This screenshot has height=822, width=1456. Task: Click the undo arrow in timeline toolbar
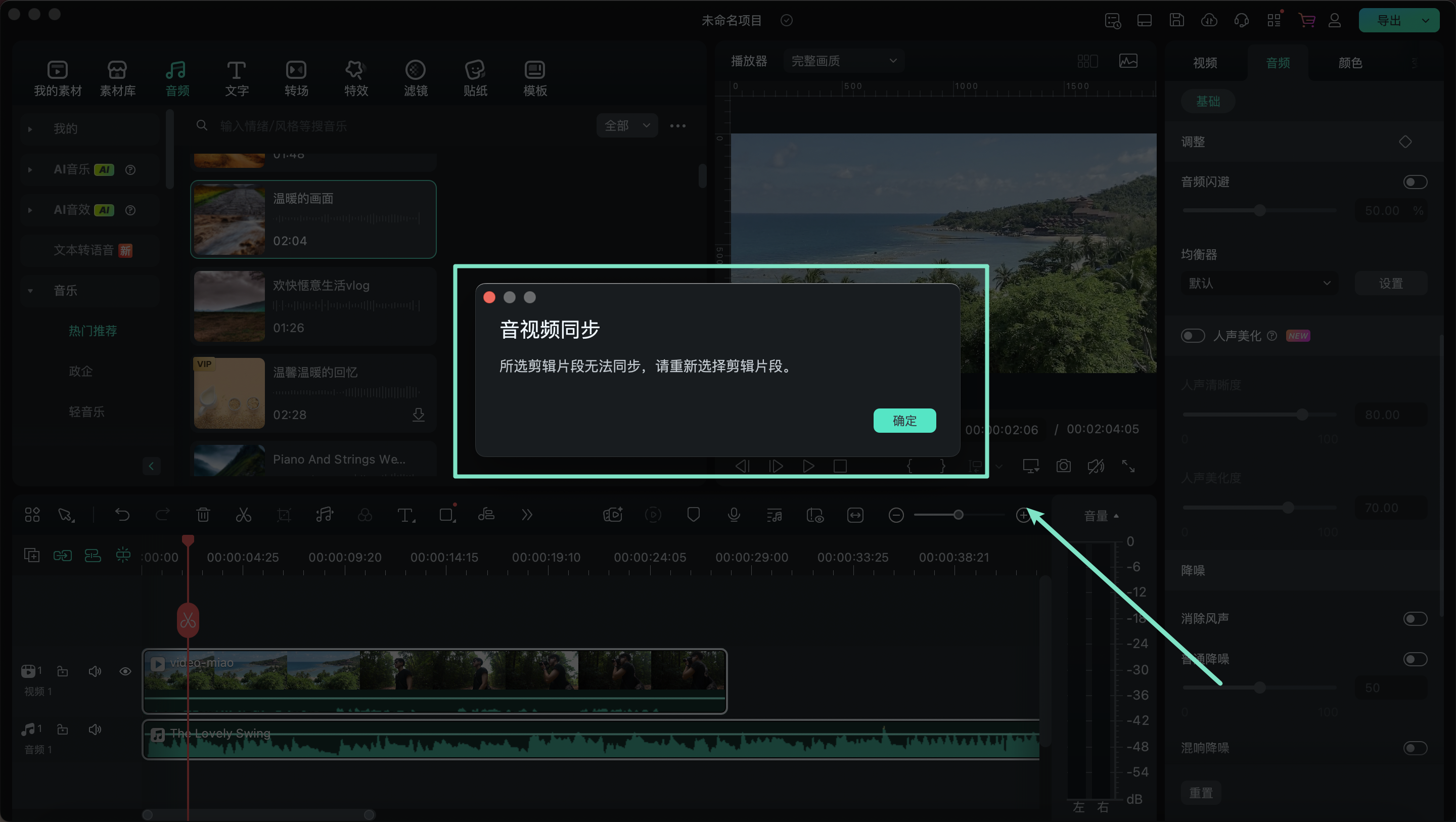[122, 515]
